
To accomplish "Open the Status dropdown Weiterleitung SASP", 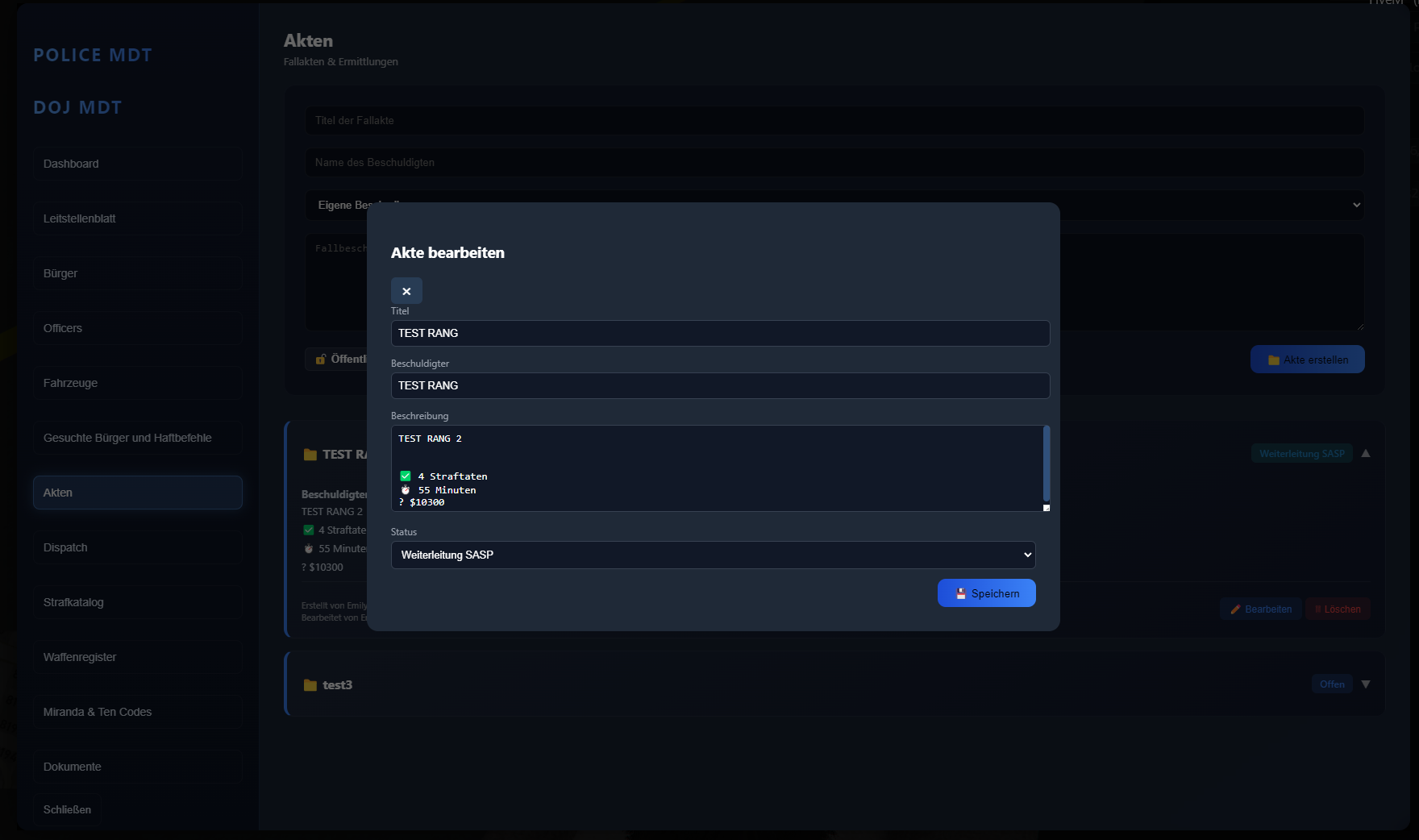I will (713, 555).
